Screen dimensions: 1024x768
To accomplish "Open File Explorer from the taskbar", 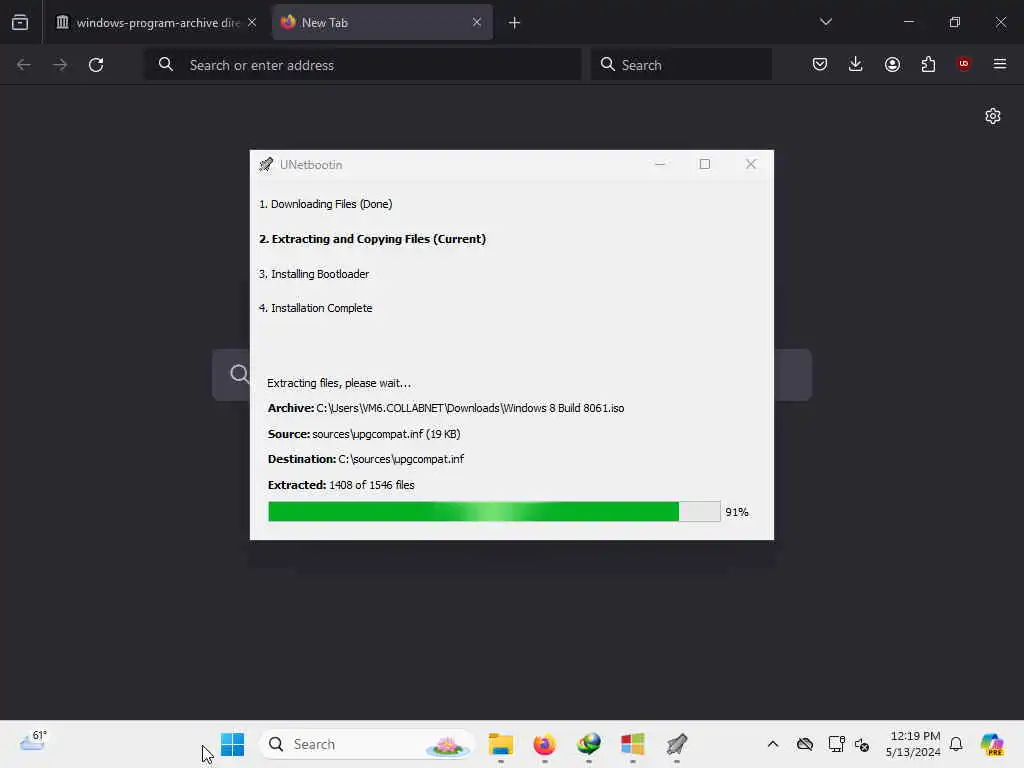I will pos(501,744).
